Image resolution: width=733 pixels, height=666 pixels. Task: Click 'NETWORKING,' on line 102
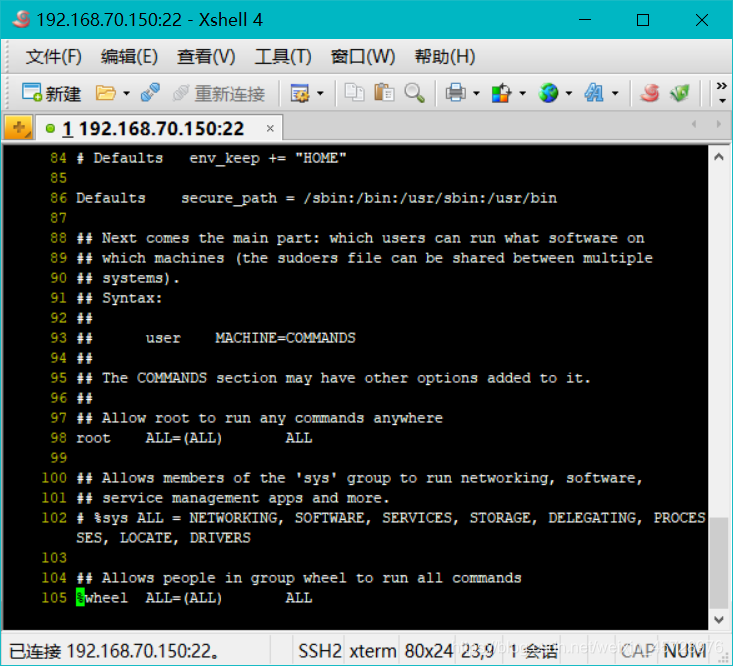(x=237, y=518)
